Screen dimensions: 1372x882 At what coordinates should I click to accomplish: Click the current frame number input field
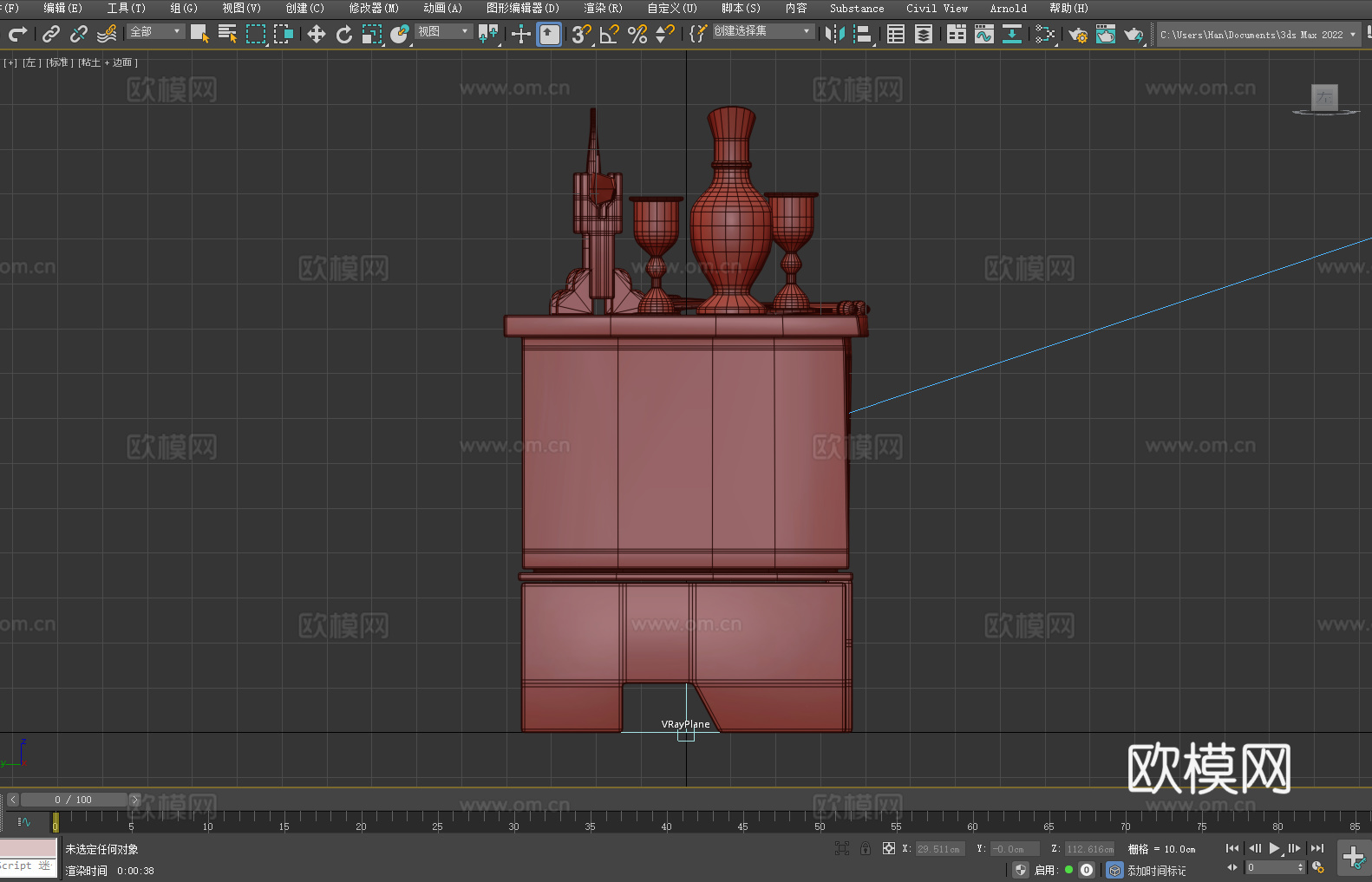1271,867
